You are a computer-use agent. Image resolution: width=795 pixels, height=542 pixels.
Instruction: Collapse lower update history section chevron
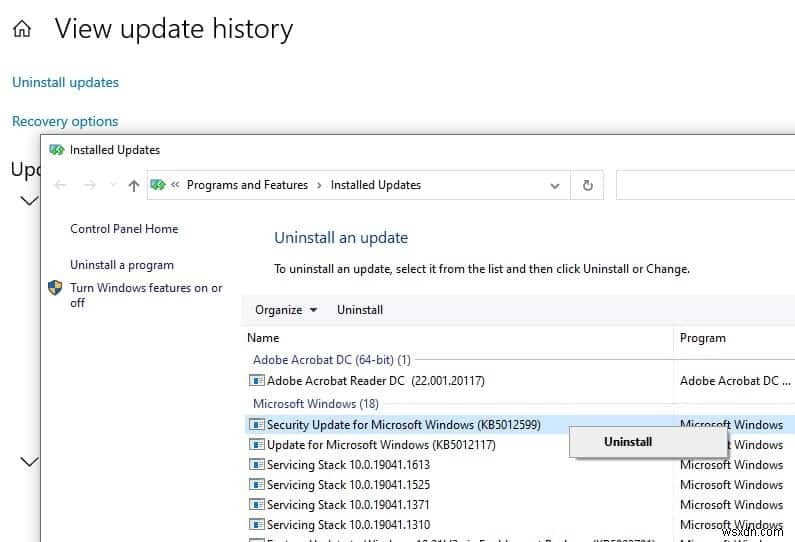[29, 461]
